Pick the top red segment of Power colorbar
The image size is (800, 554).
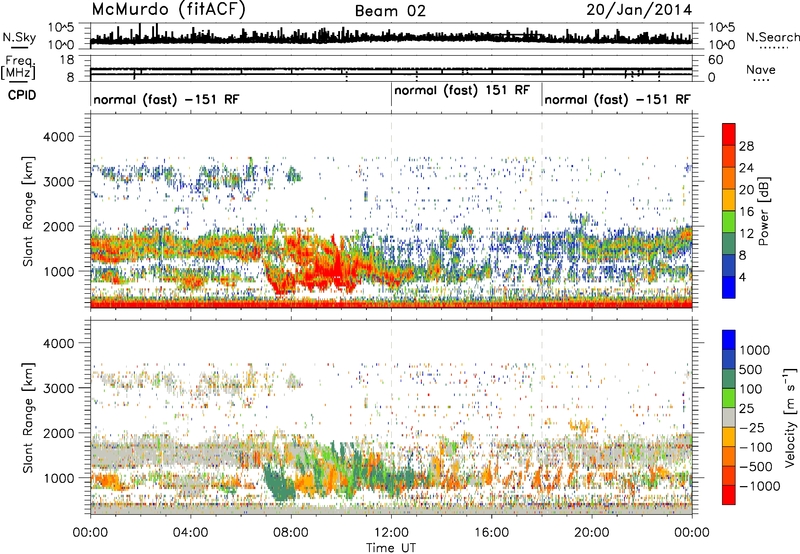tap(729, 134)
